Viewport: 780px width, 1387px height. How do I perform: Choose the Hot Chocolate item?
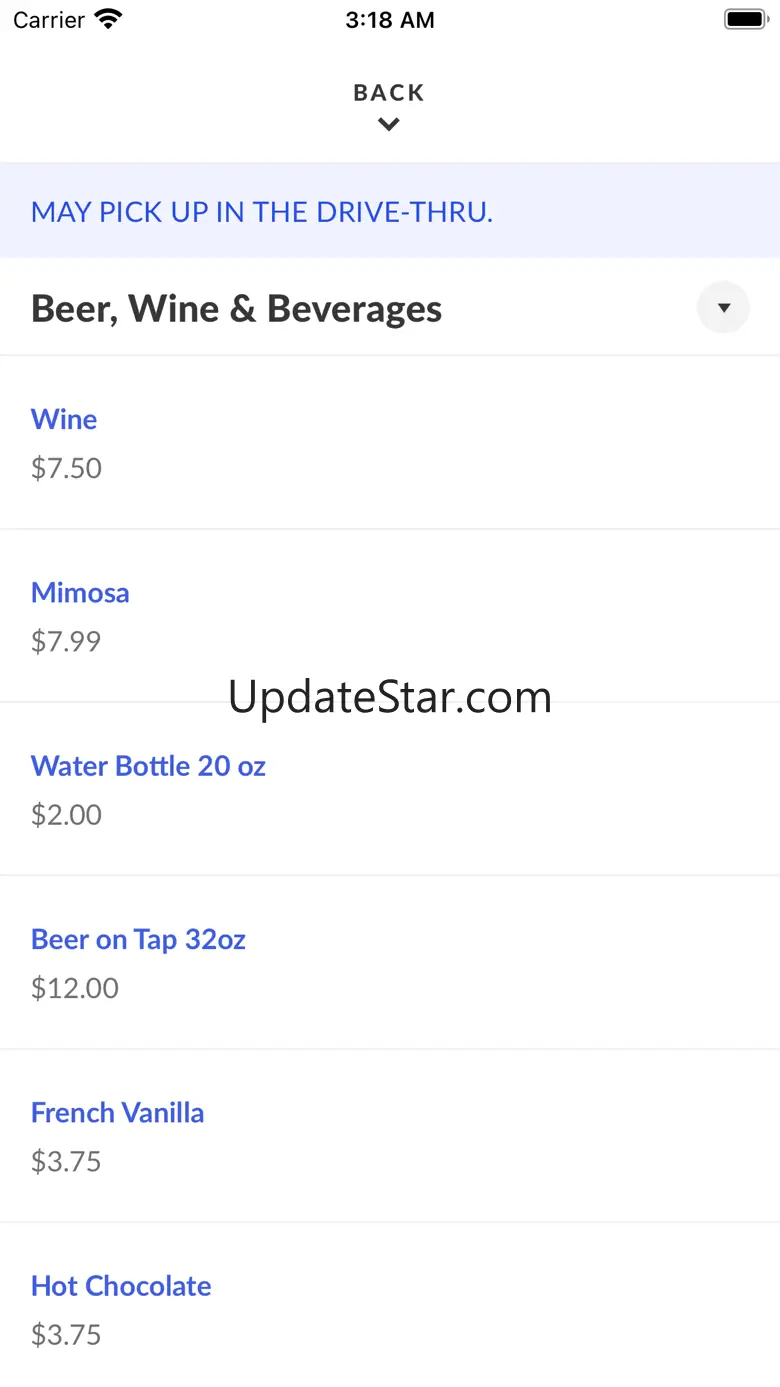121,1286
